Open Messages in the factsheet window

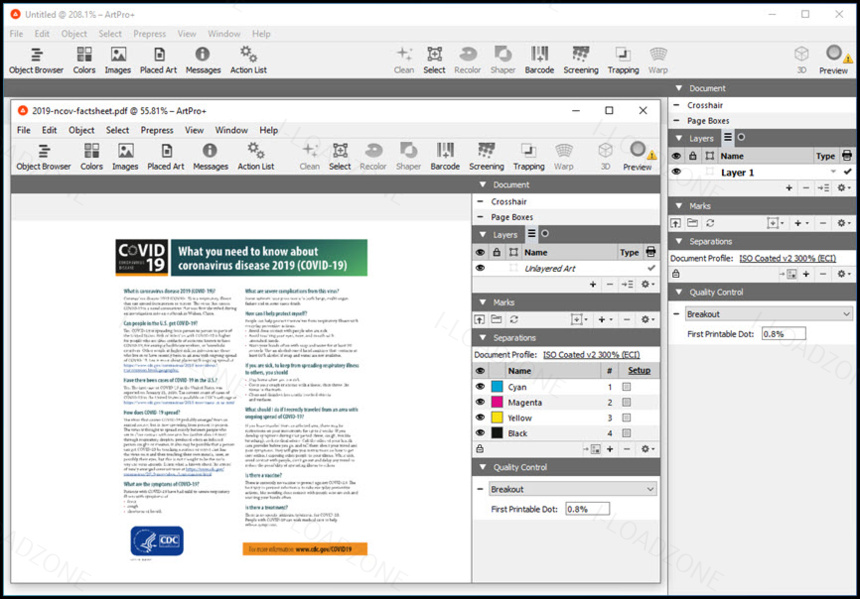point(210,157)
